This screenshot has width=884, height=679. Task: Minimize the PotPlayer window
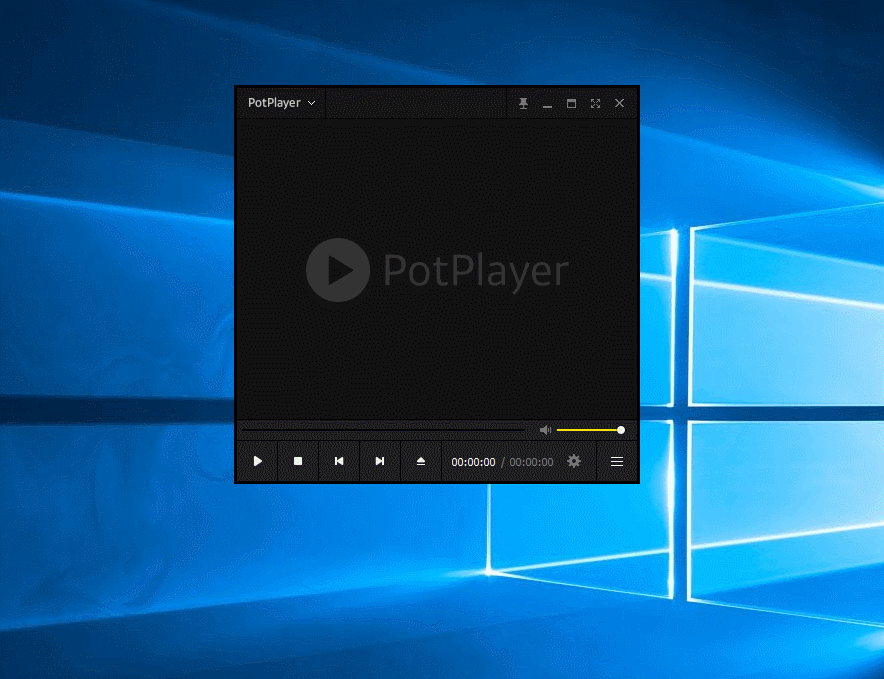pyautogui.click(x=547, y=104)
